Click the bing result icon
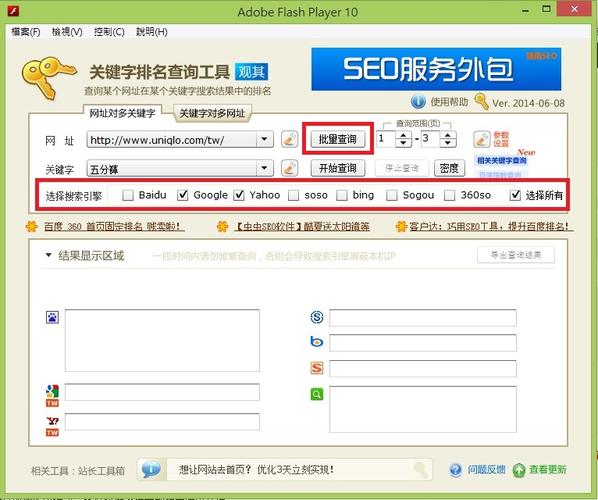 coord(317,342)
